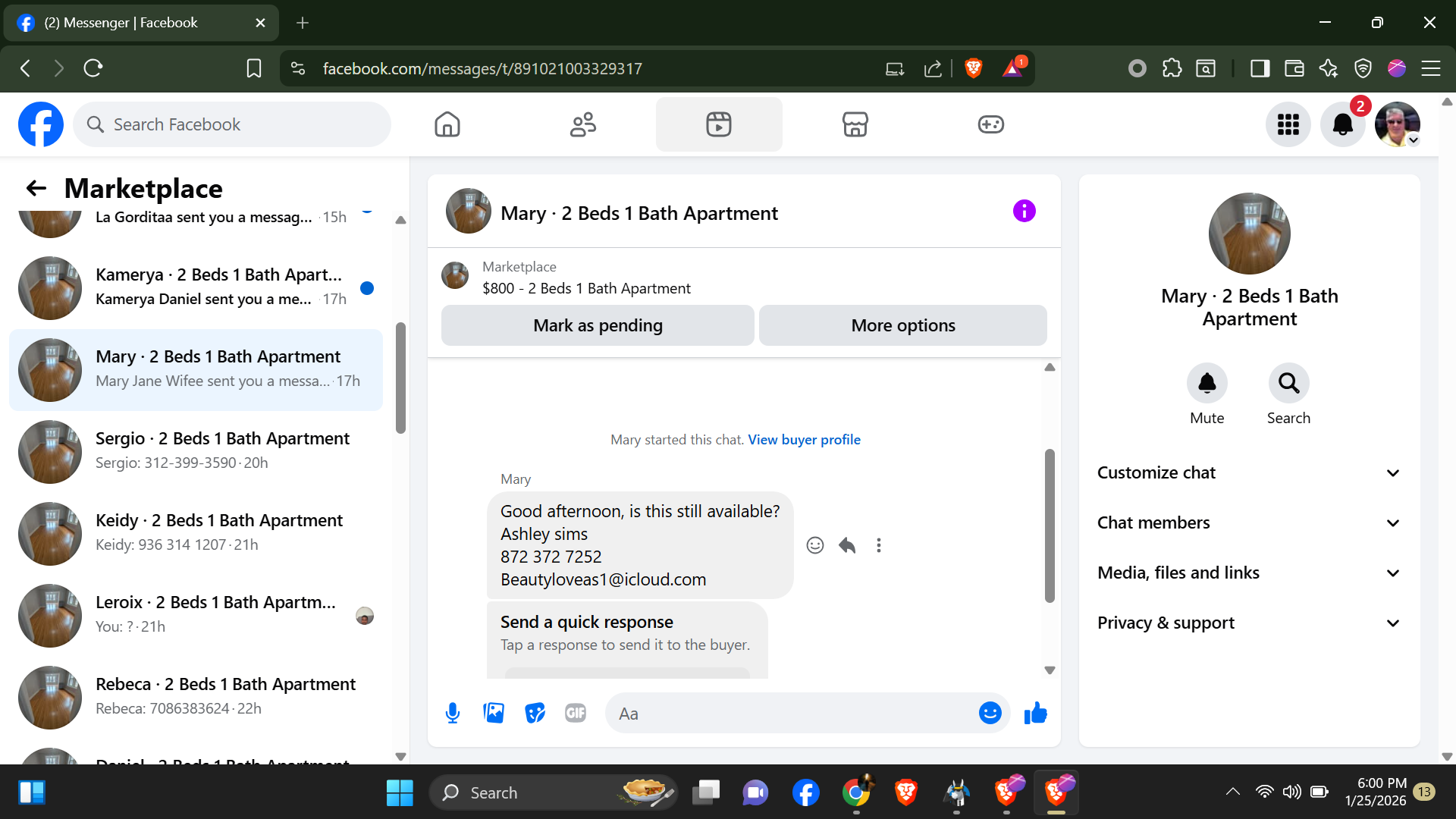
Task: Share this page from the address bar
Action: [x=933, y=68]
